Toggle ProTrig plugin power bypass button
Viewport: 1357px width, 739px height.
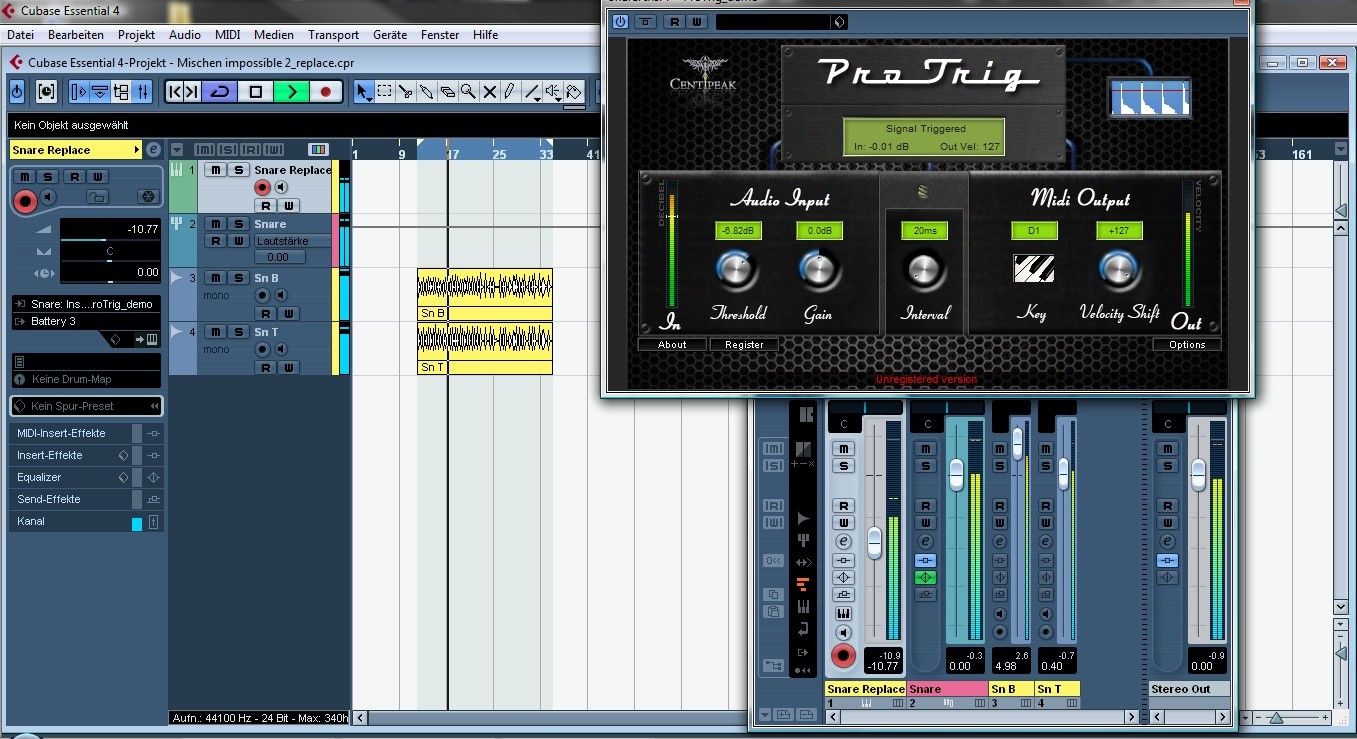click(620, 21)
